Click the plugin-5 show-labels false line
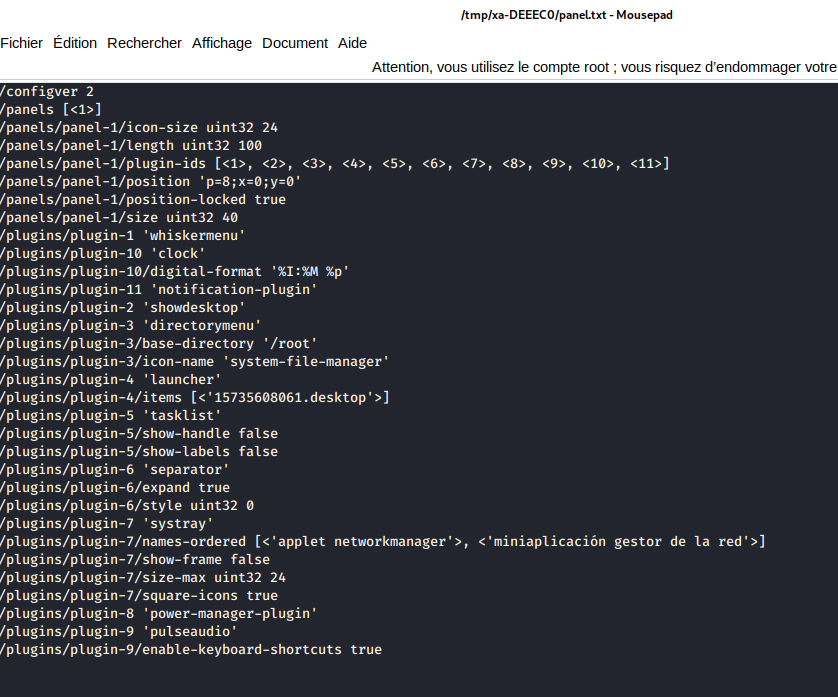This screenshot has width=838, height=697. coord(139,451)
